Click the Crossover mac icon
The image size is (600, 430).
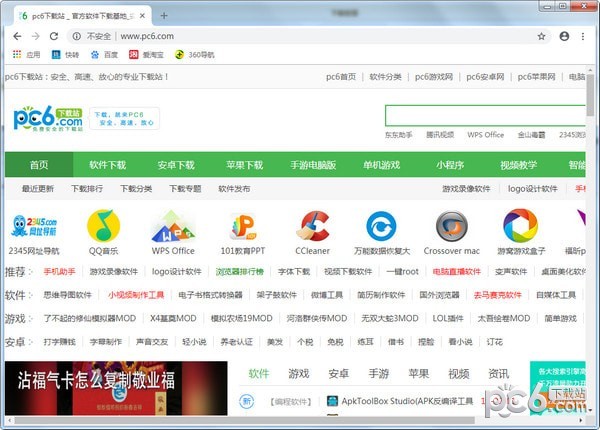(x=451, y=226)
